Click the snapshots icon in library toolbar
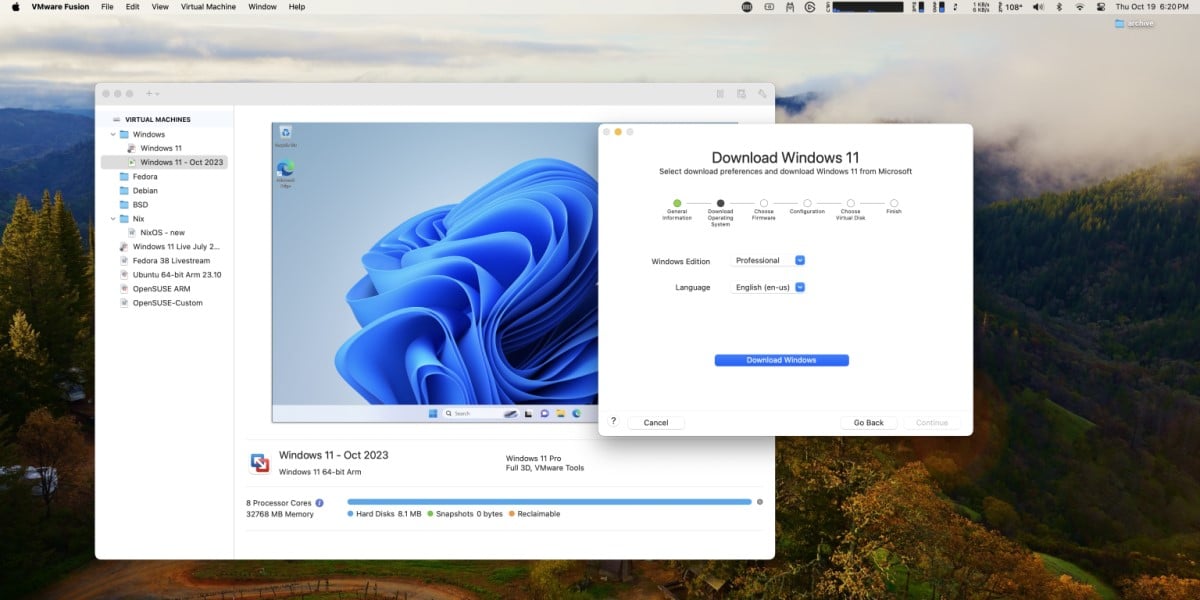The width and height of the screenshot is (1200, 600). pyautogui.click(x=741, y=93)
